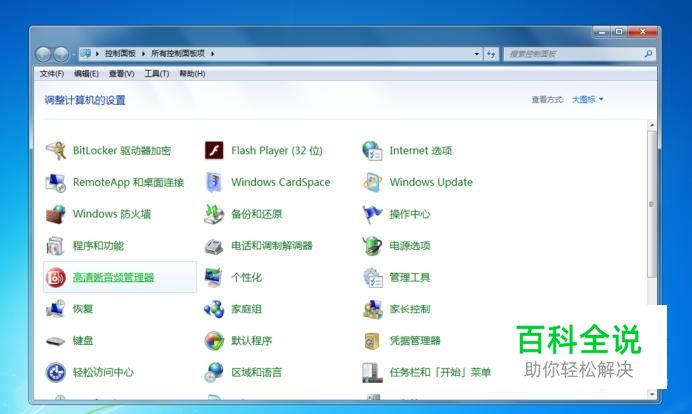Expand arrow before 控制面板 breadcrumb

pos(97,54)
